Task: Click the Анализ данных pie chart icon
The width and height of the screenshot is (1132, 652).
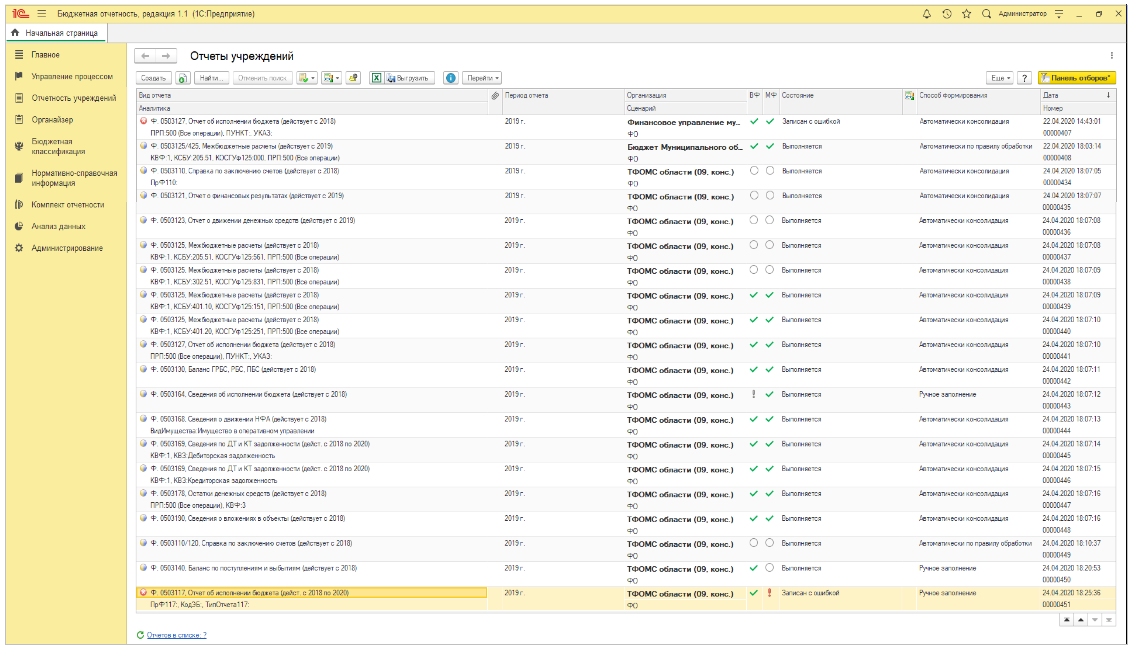Action: pyautogui.click(x=19, y=226)
